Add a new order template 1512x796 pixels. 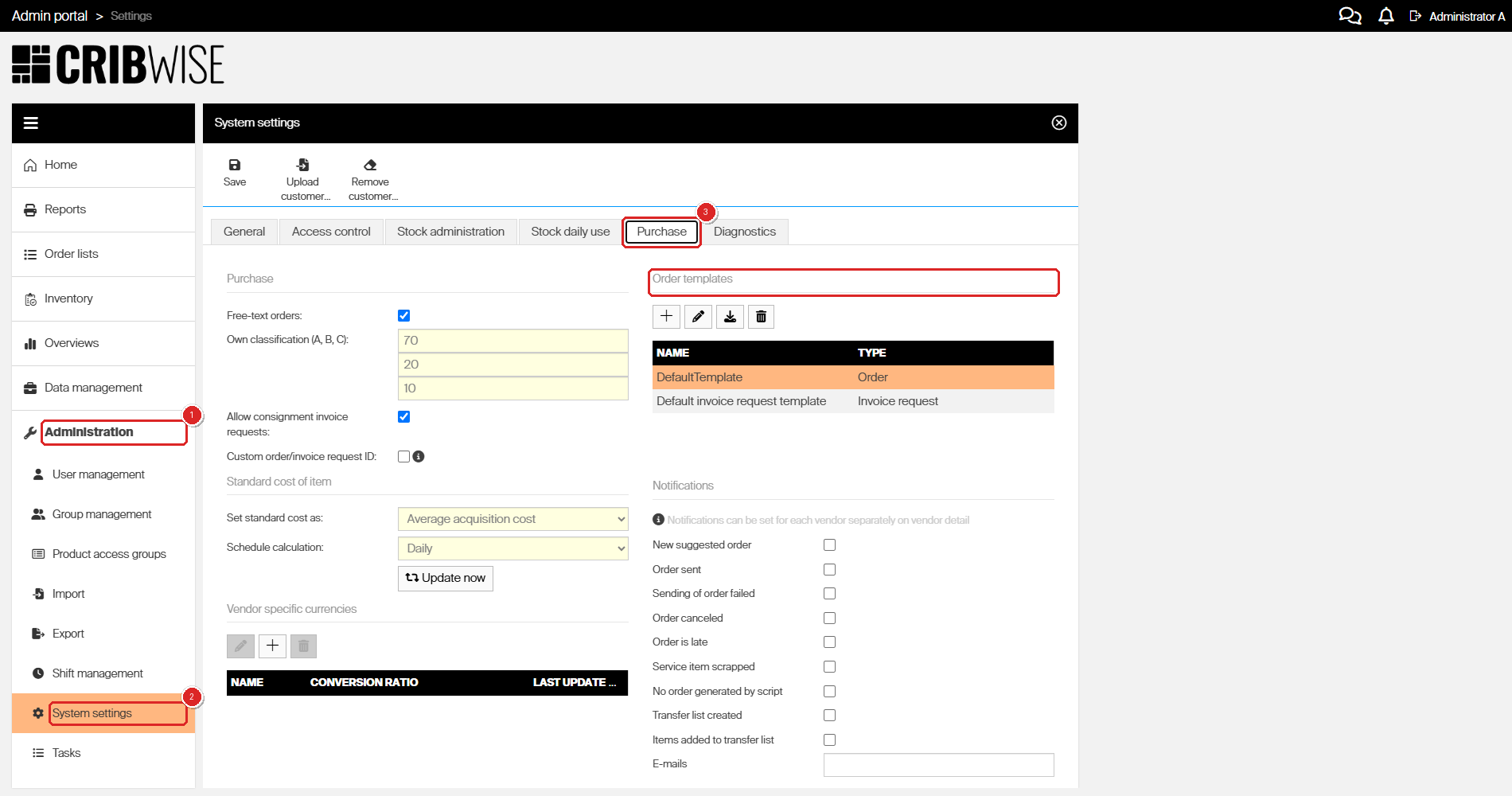pyautogui.click(x=666, y=317)
